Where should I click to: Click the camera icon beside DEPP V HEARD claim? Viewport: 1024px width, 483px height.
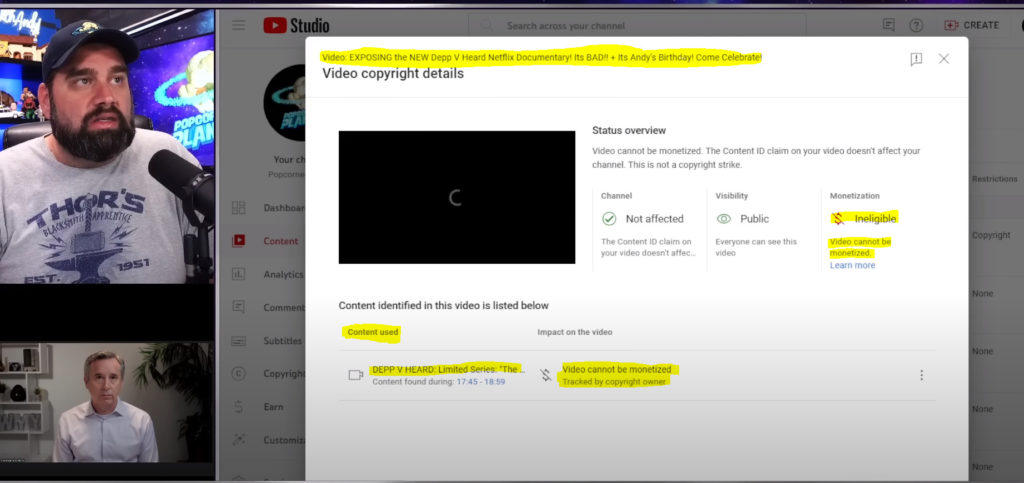click(x=355, y=375)
